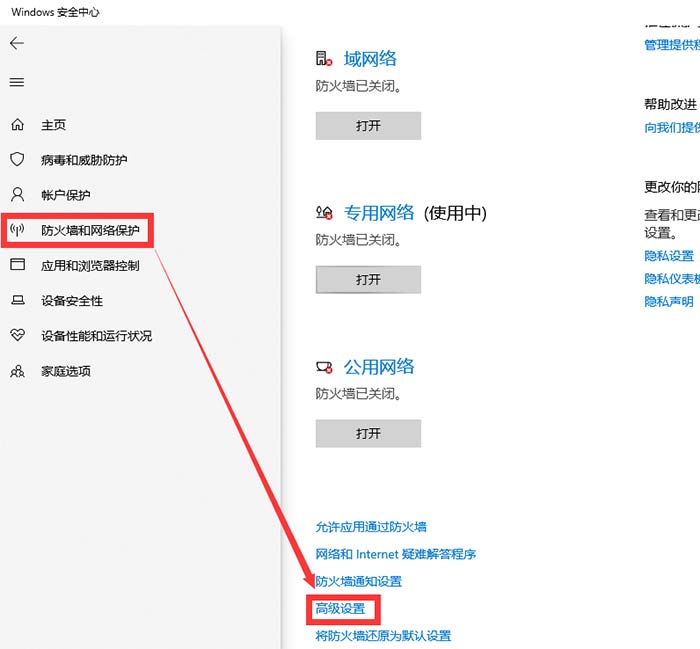
Task: Select 病毒和威胁防护 in the sidebar
Action: (x=84, y=160)
